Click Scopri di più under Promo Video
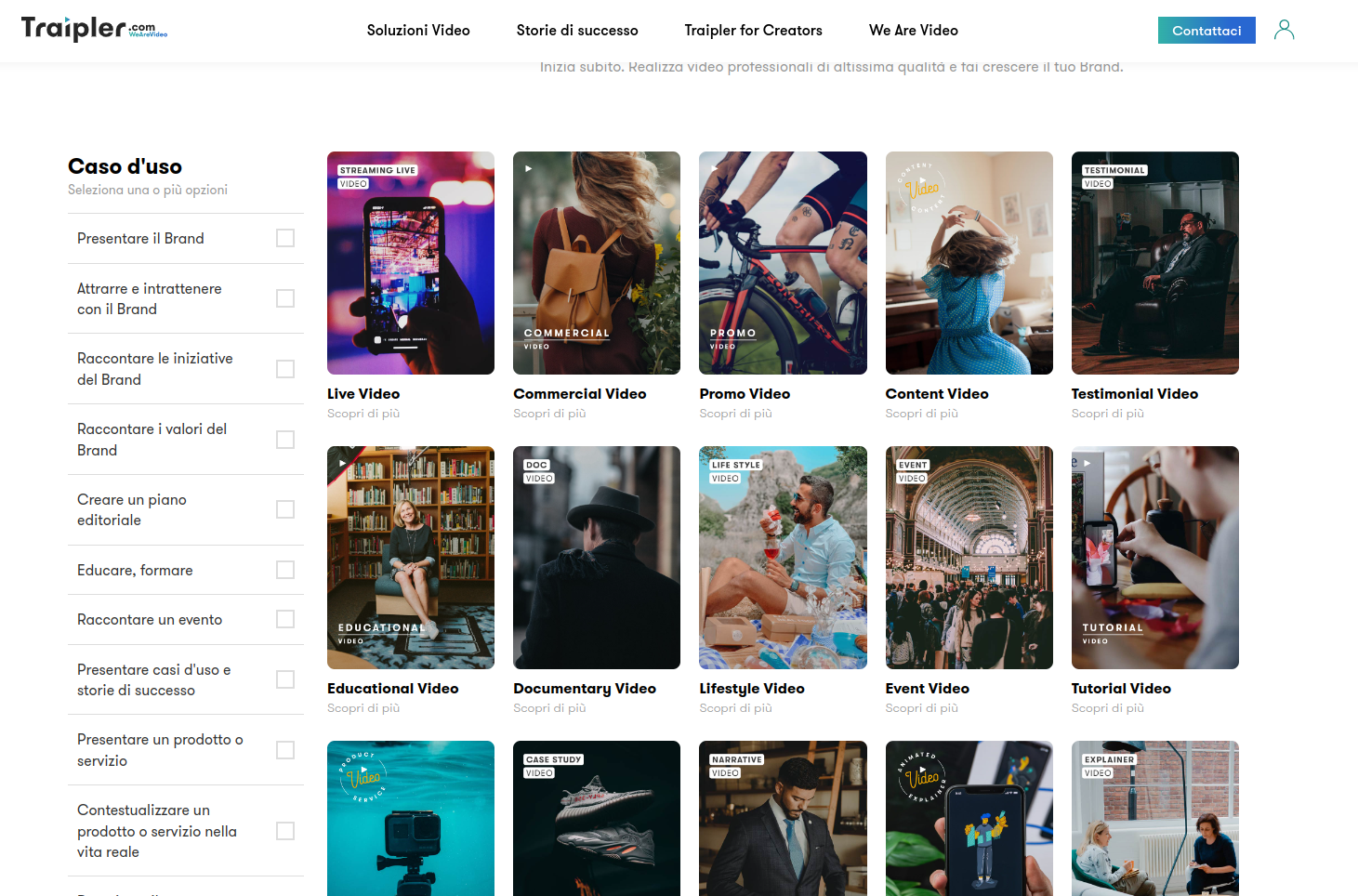Viewport: 1358px width, 896px height. pyautogui.click(x=735, y=414)
